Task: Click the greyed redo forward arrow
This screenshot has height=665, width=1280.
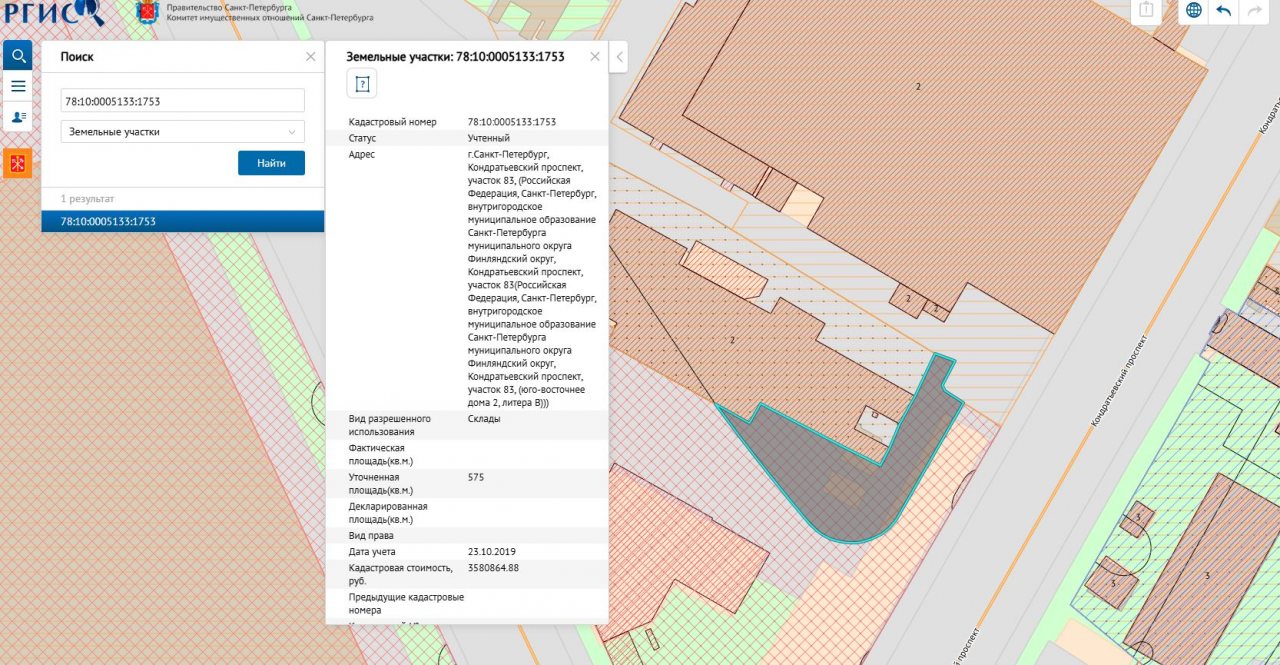Action: click(x=1253, y=11)
